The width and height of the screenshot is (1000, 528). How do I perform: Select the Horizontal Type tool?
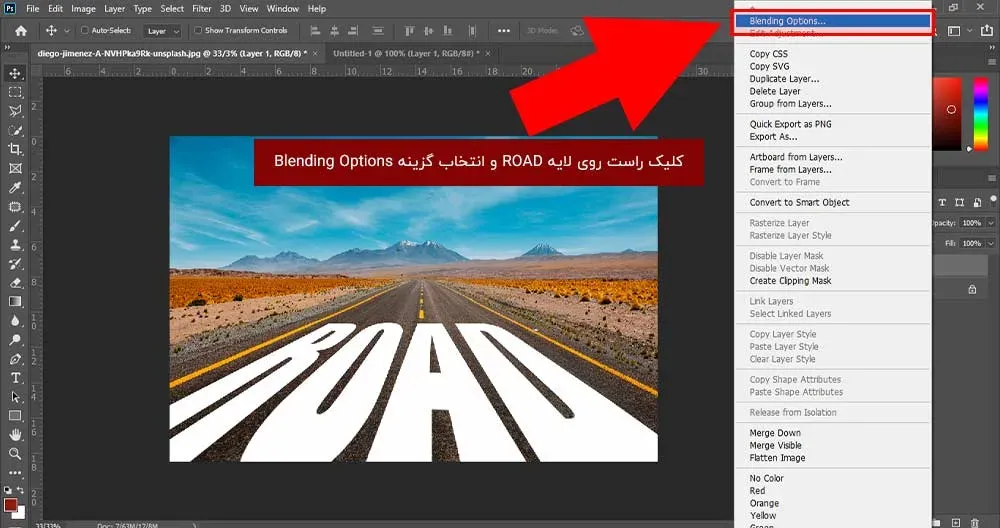tap(15, 378)
